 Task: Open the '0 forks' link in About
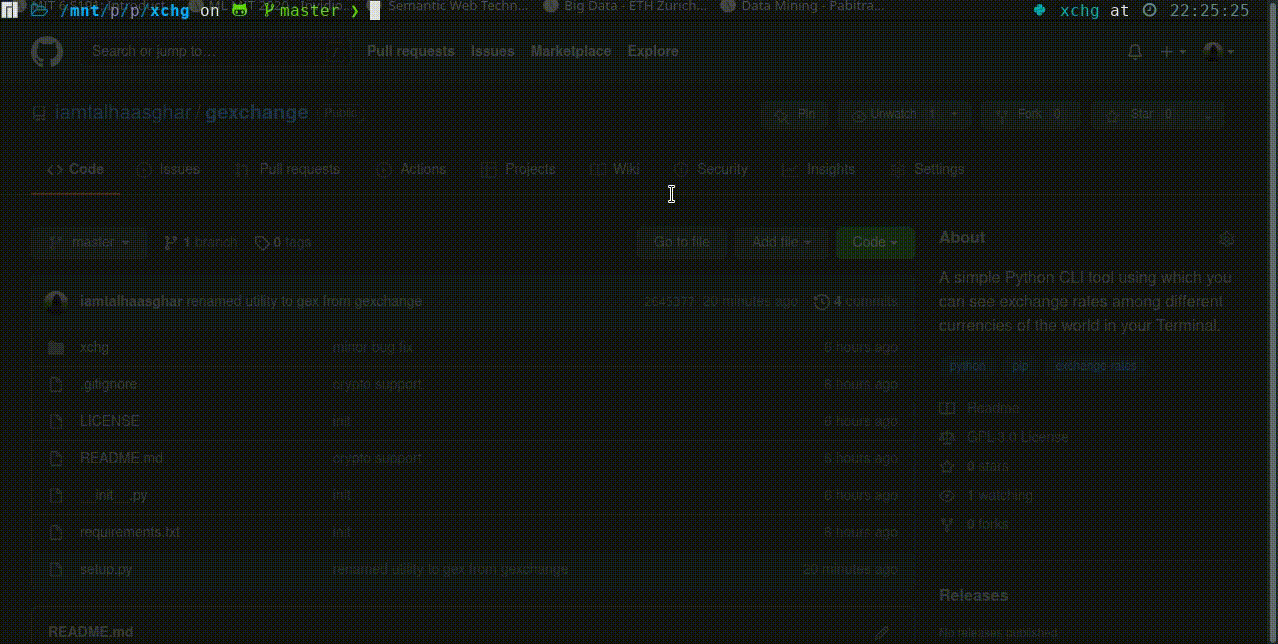tap(974, 525)
